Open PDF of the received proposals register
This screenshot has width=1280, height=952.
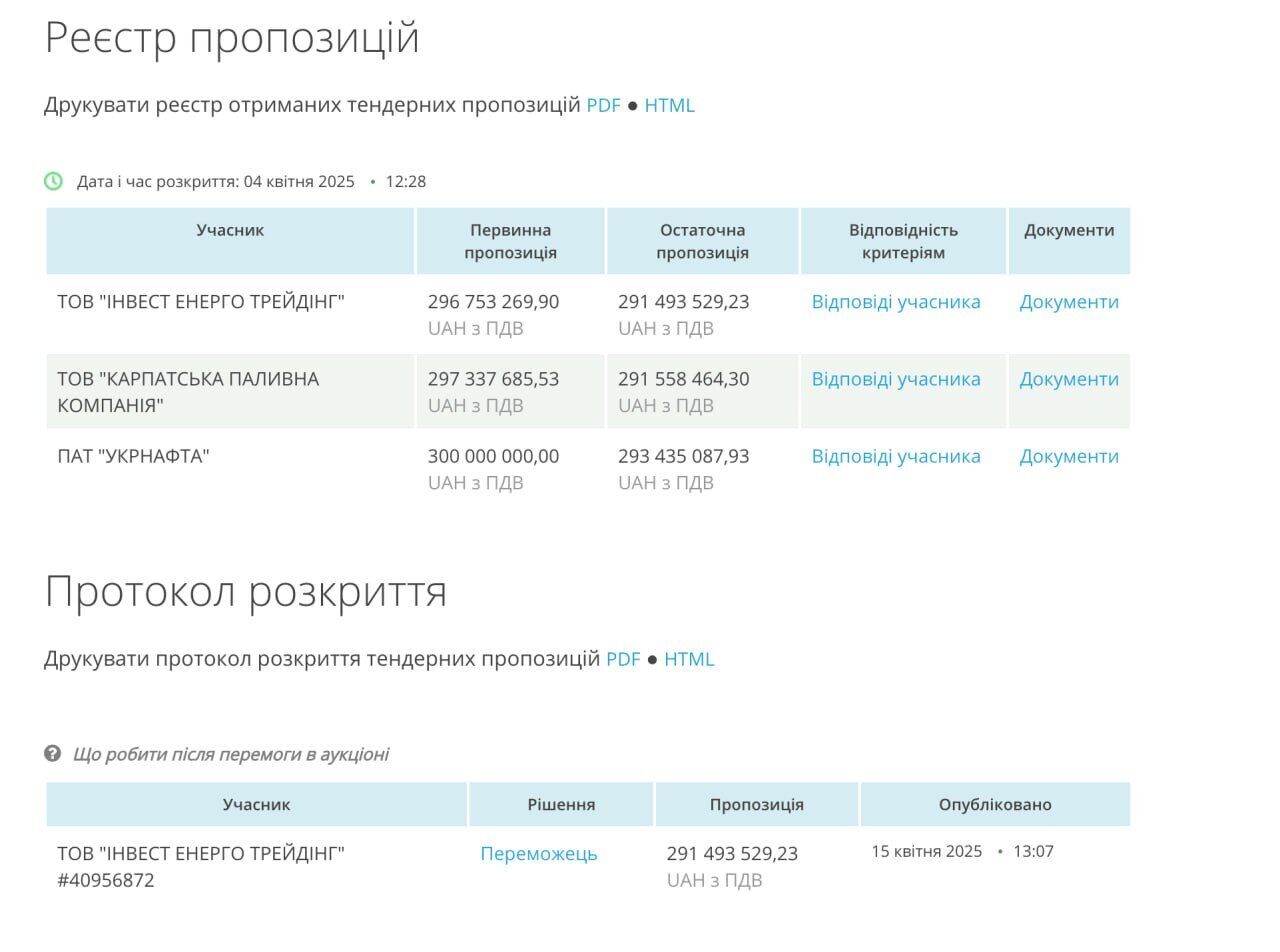point(603,105)
